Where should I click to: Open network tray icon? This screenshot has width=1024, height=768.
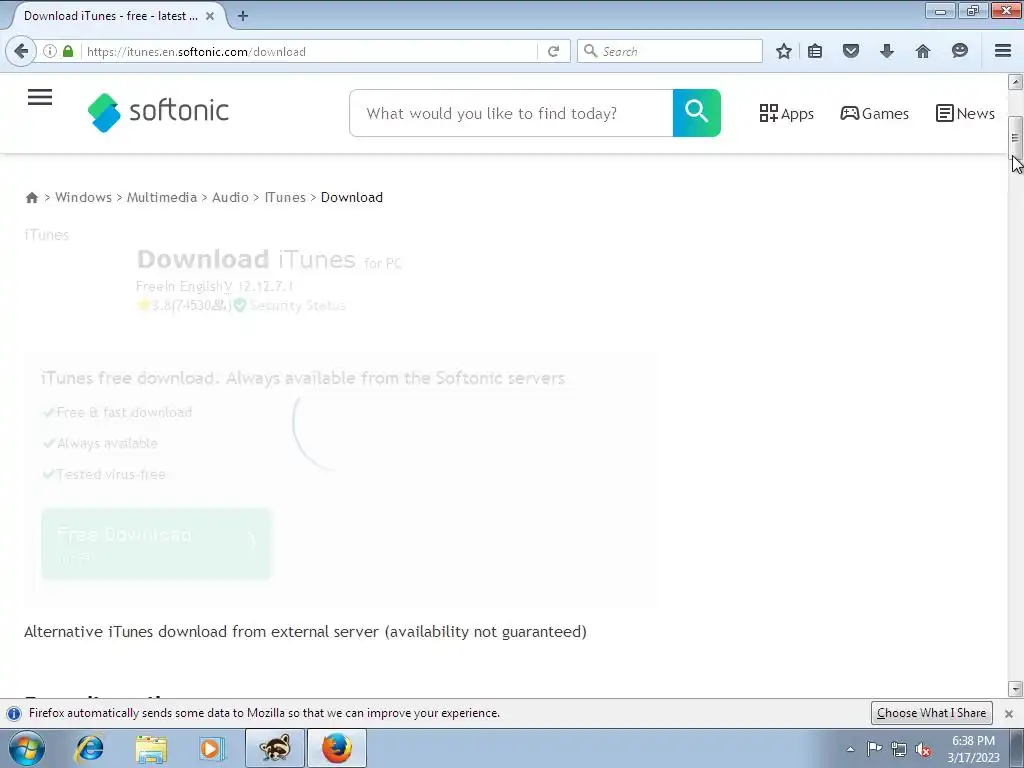coord(899,749)
